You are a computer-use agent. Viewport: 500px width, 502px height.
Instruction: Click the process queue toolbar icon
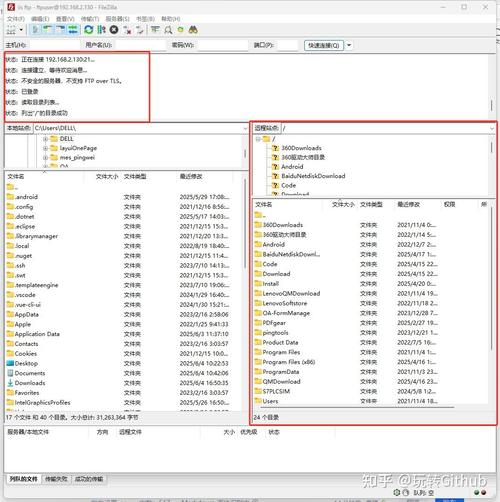(101, 30)
